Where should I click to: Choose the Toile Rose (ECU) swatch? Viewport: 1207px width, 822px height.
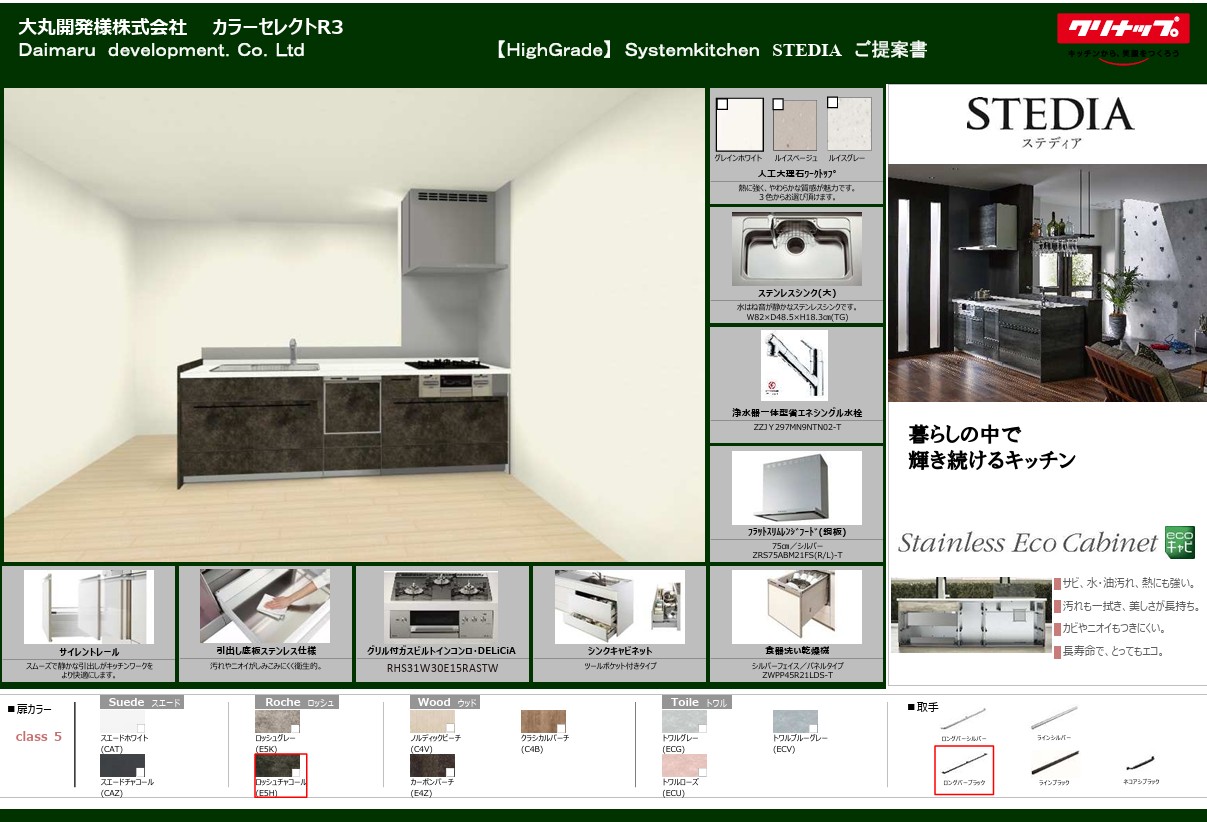point(684,766)
